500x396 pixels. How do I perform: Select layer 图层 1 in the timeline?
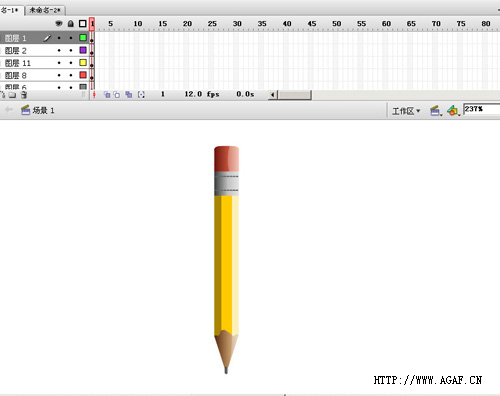point(44,38)
